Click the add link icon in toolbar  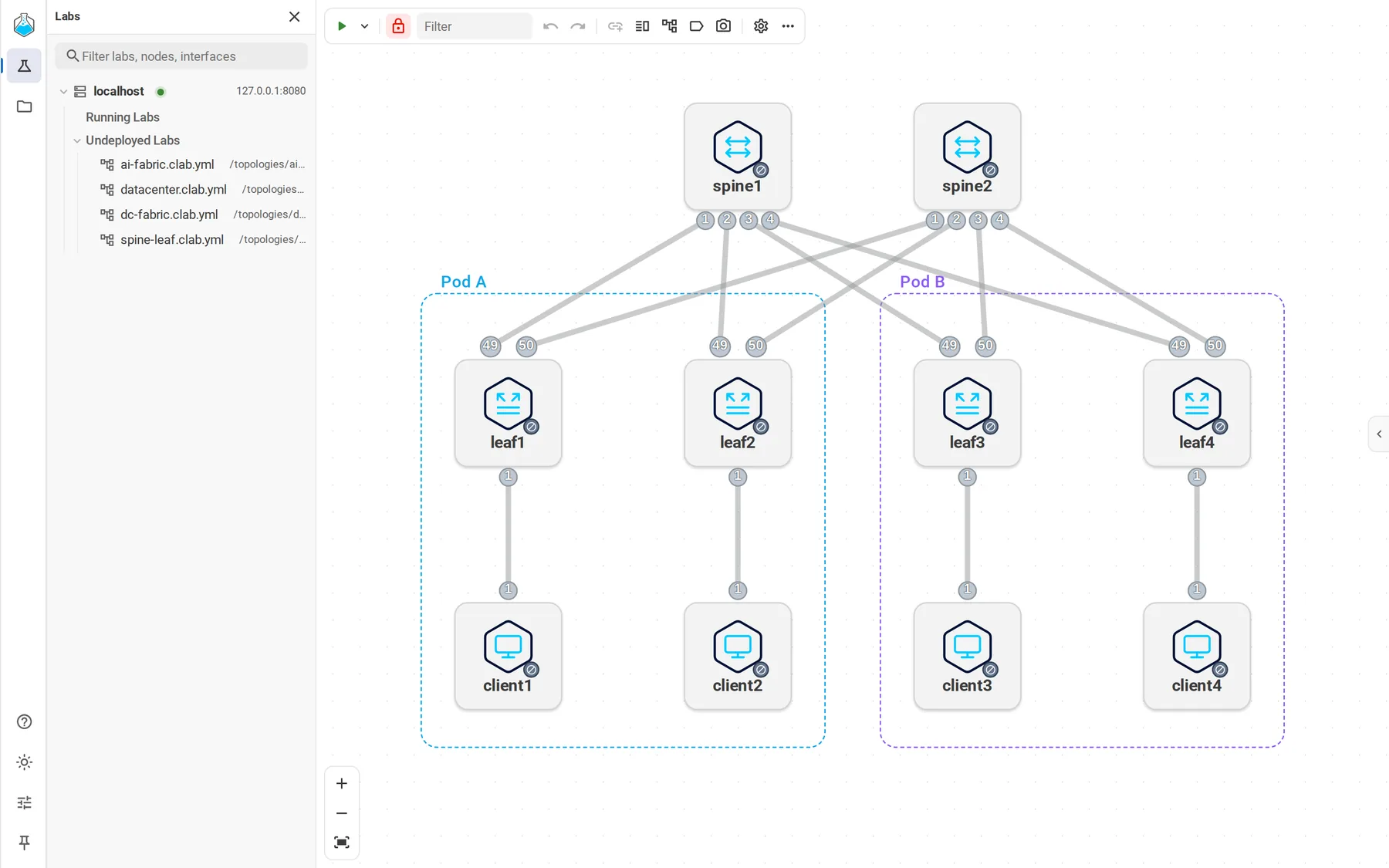615,26
